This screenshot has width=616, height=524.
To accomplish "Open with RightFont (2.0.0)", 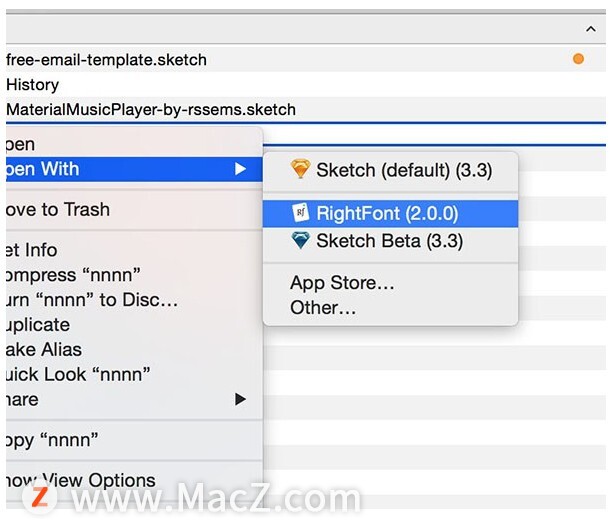I will [x=390, y=213].
